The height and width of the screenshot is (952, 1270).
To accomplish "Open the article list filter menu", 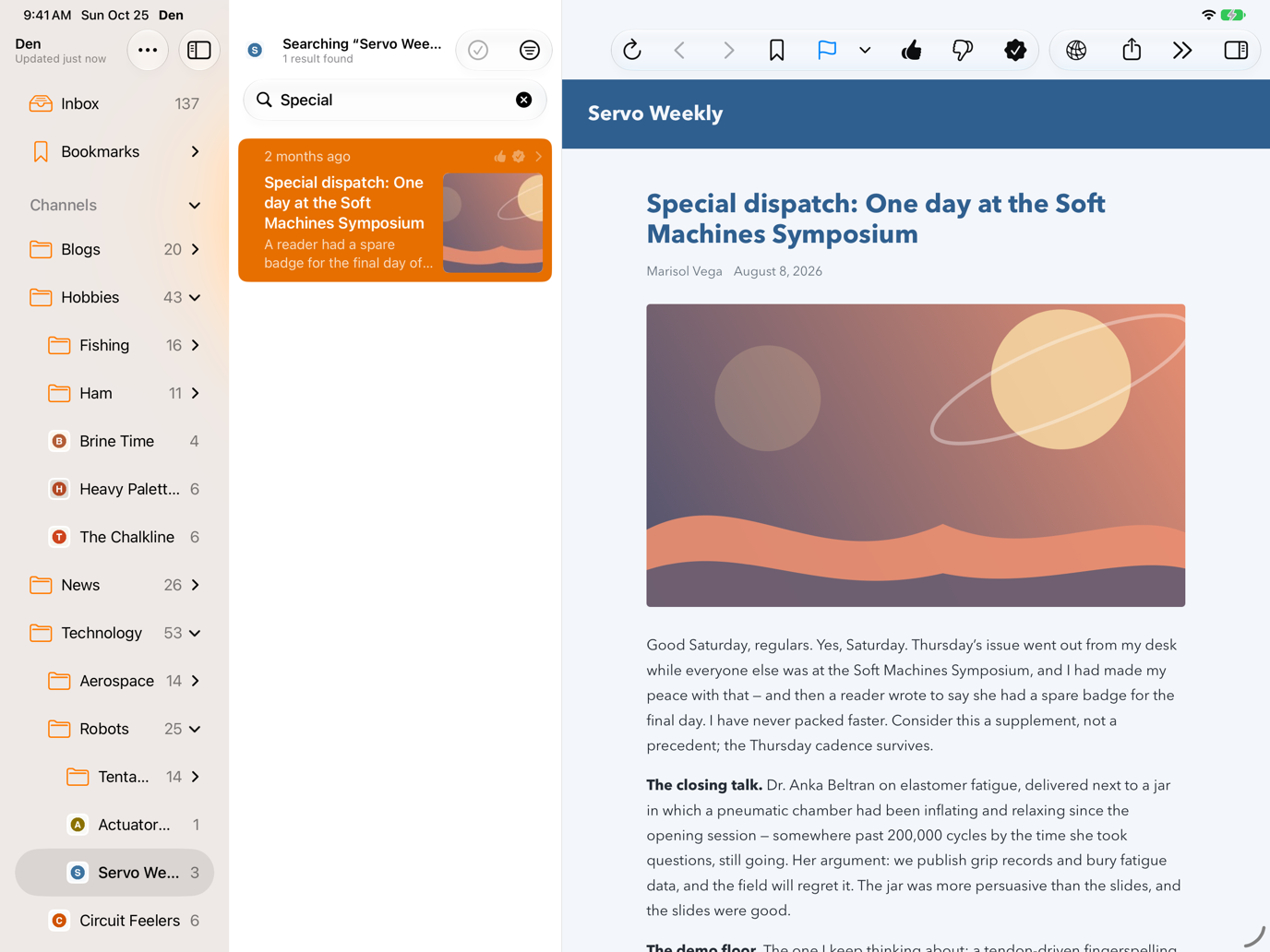I will coord(529,50).
